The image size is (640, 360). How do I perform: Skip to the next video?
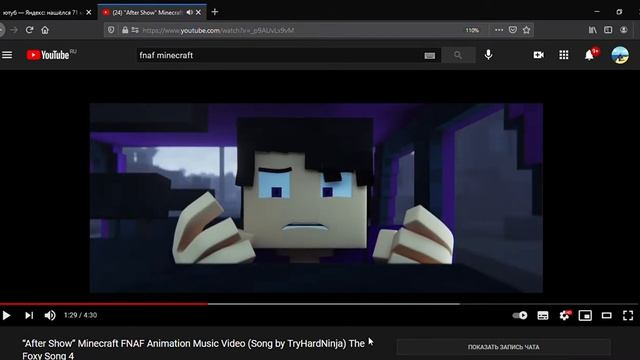(x=29, y=315)
